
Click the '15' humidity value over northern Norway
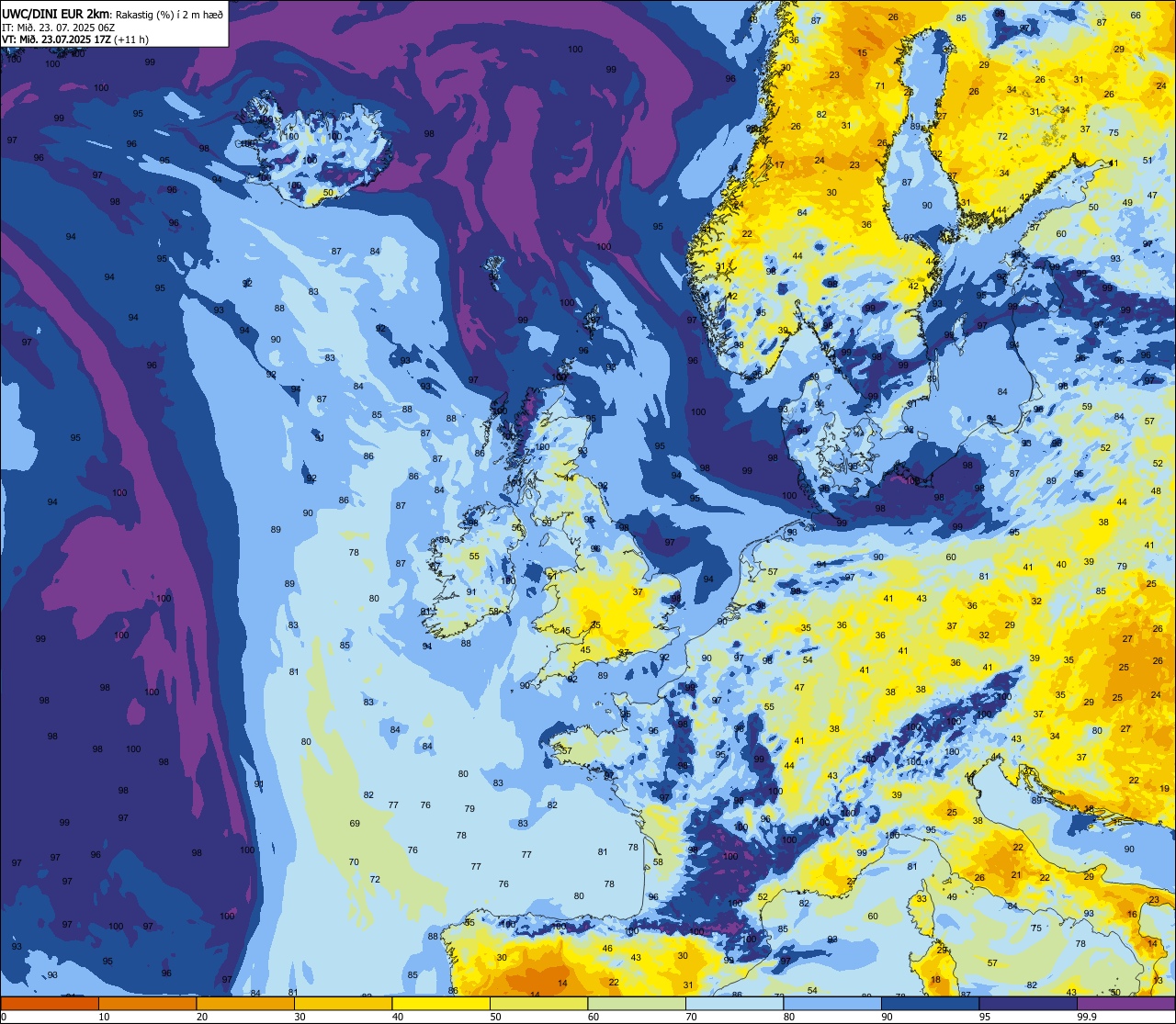(862, 53)
